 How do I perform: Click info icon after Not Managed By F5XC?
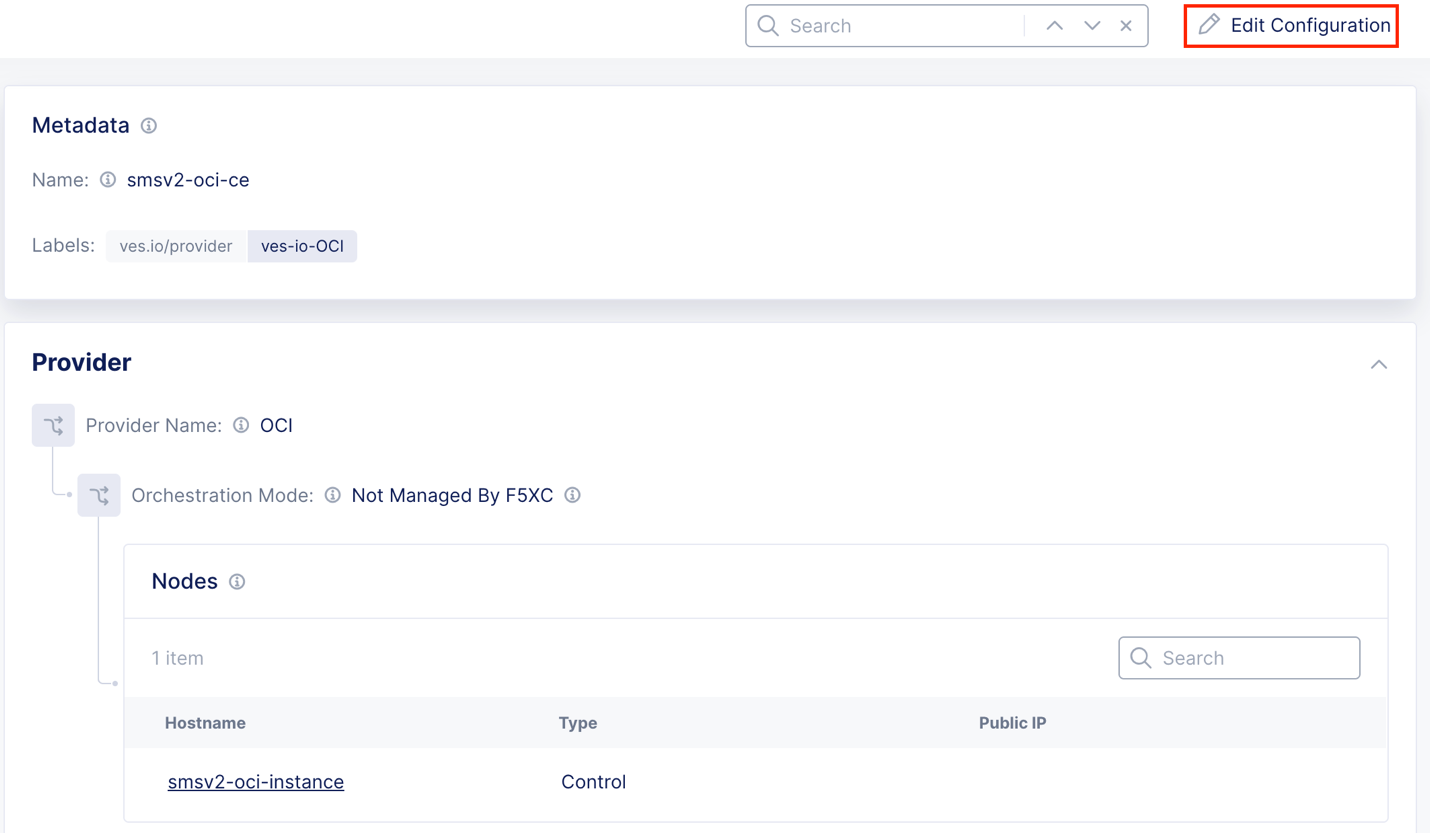(573, 495)
